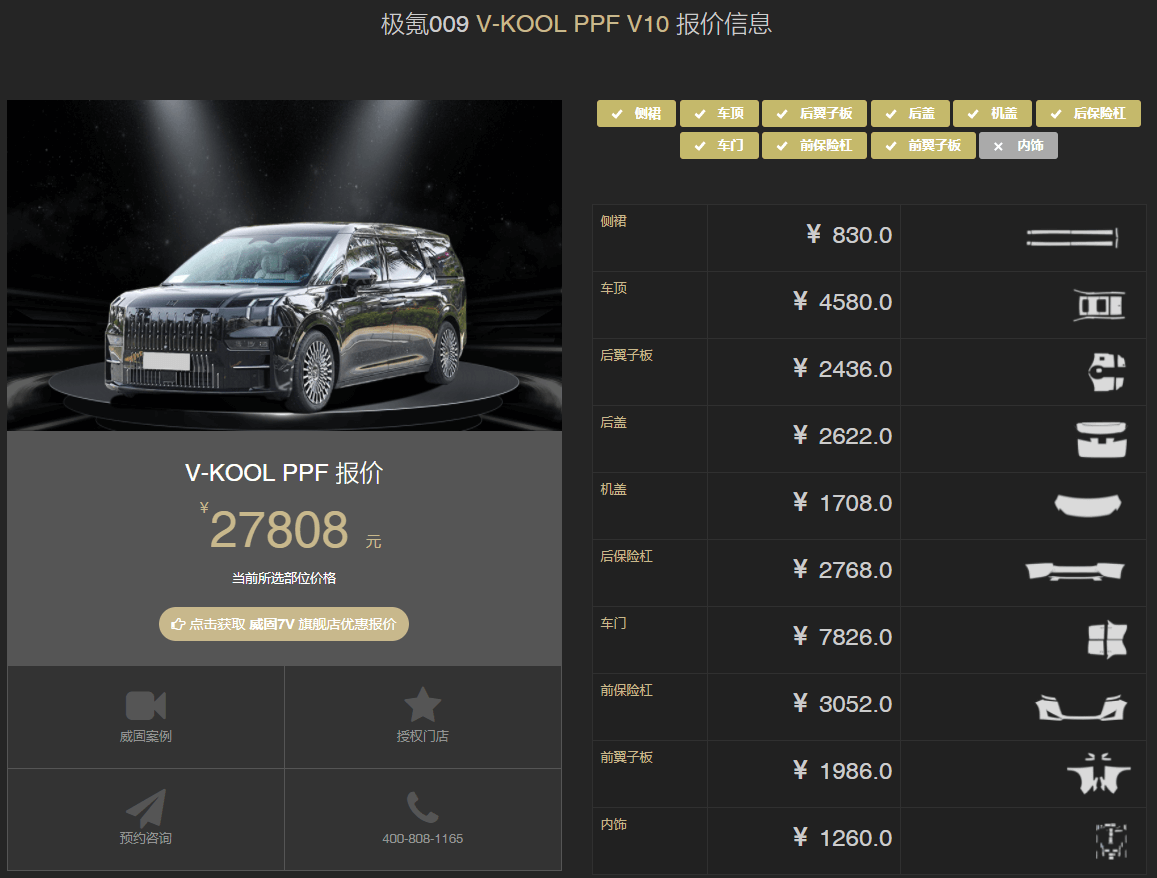Click the 前保险杠 front bumper pattern icon
This screenshot has width=1157, height=878.
(x=1081, y=707)
